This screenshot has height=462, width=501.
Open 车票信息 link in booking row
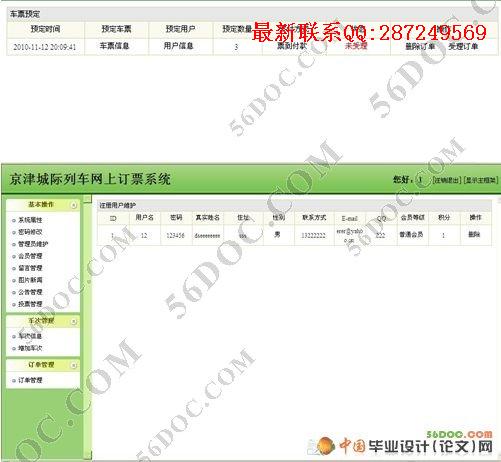[115, 46]
